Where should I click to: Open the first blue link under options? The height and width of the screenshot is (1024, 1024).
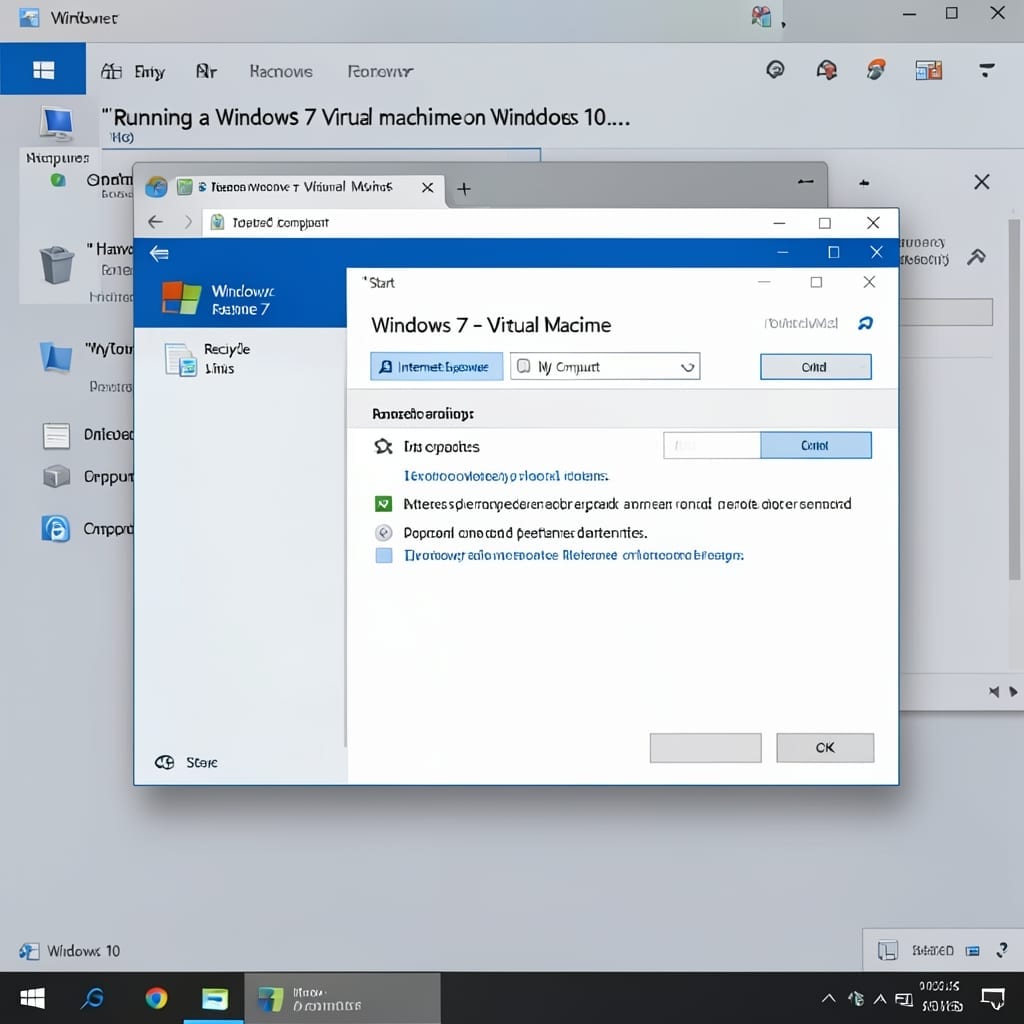(x=506, y=476)
